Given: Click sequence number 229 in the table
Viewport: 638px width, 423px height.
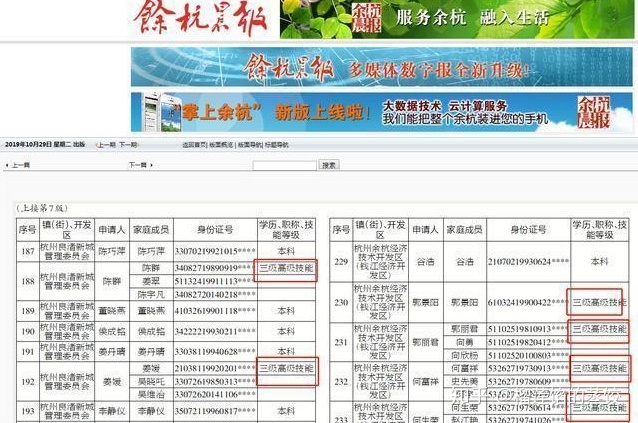Looking at the screenshot, I should tap(341, 262).
